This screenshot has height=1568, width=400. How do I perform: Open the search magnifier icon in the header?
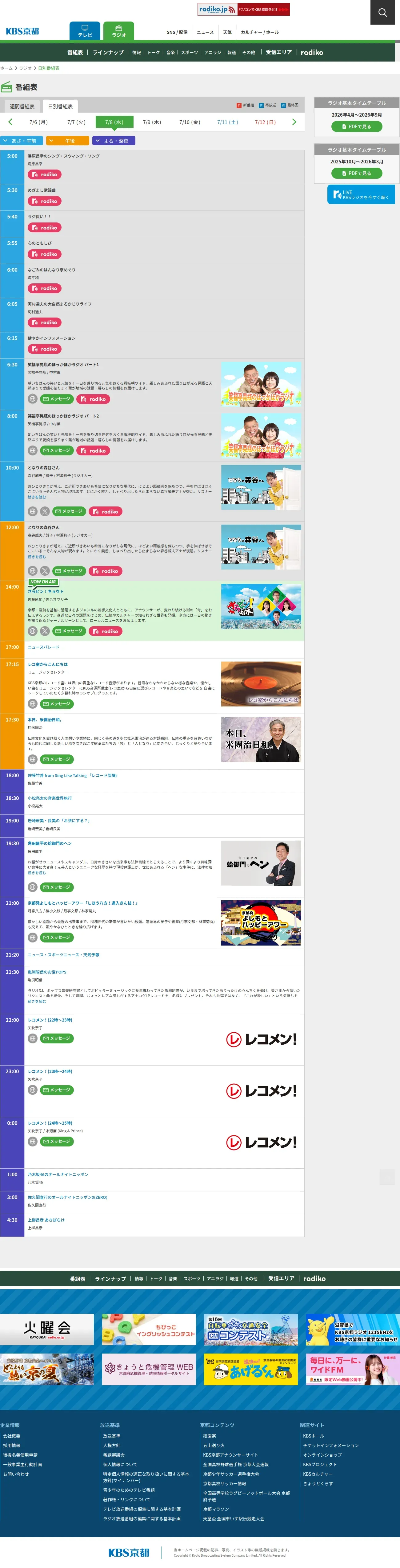point(382,12)
